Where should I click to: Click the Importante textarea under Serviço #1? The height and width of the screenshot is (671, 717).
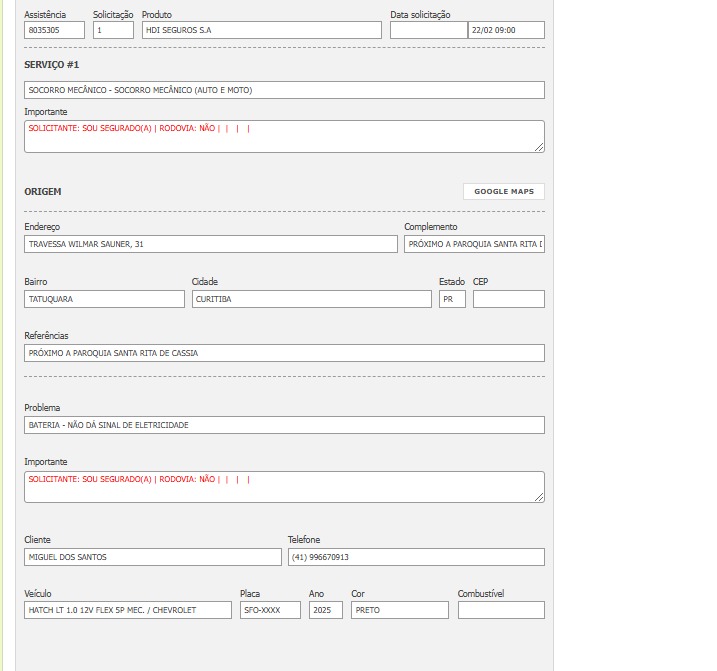(284, 136)
